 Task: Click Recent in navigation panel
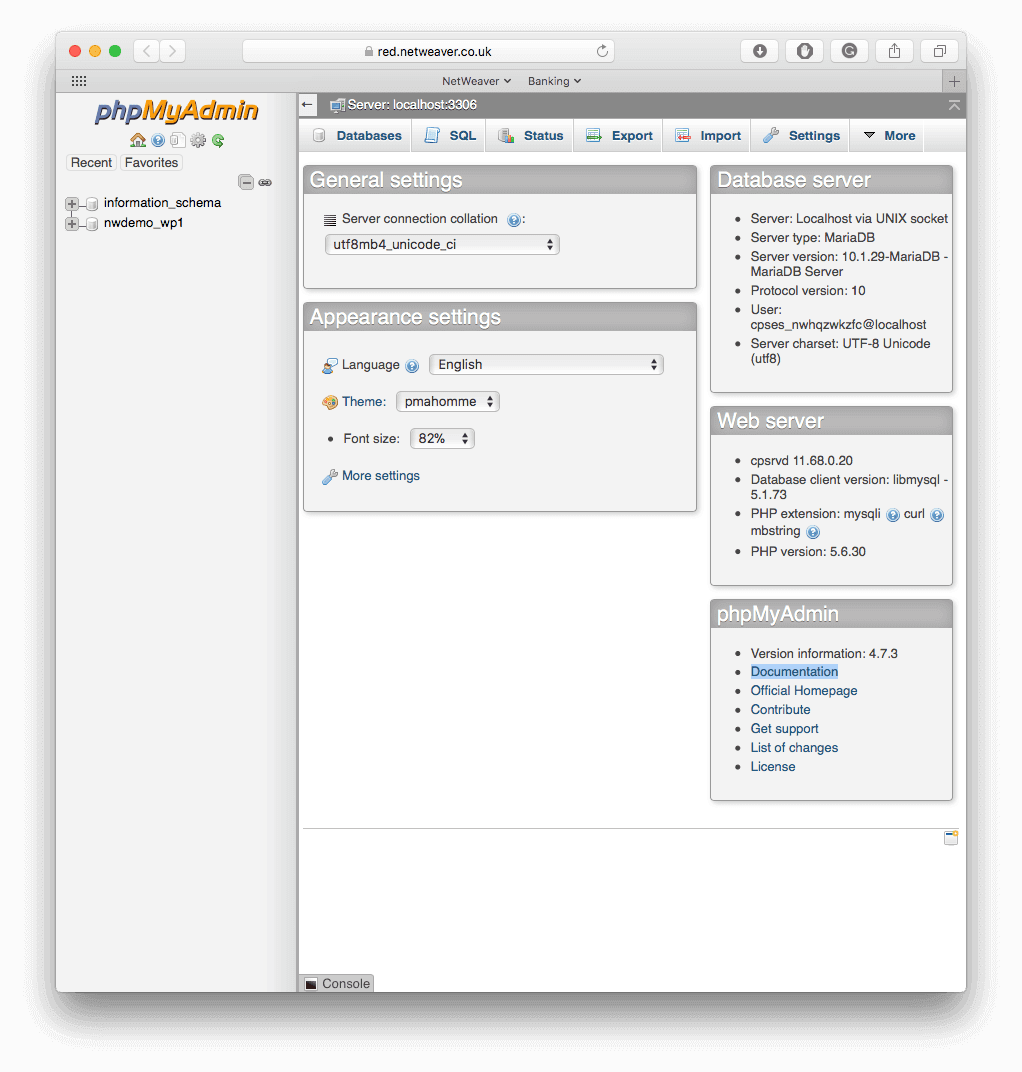[91, 163]
